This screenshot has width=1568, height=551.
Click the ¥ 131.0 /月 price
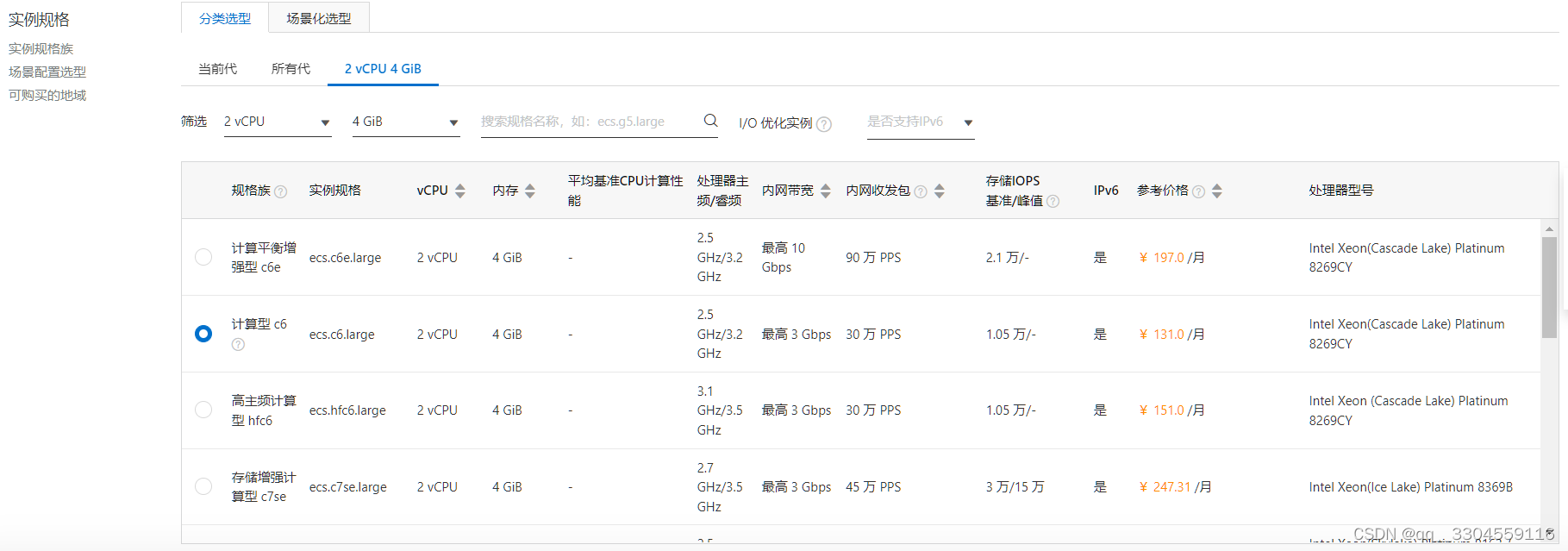click(1171, 334)
